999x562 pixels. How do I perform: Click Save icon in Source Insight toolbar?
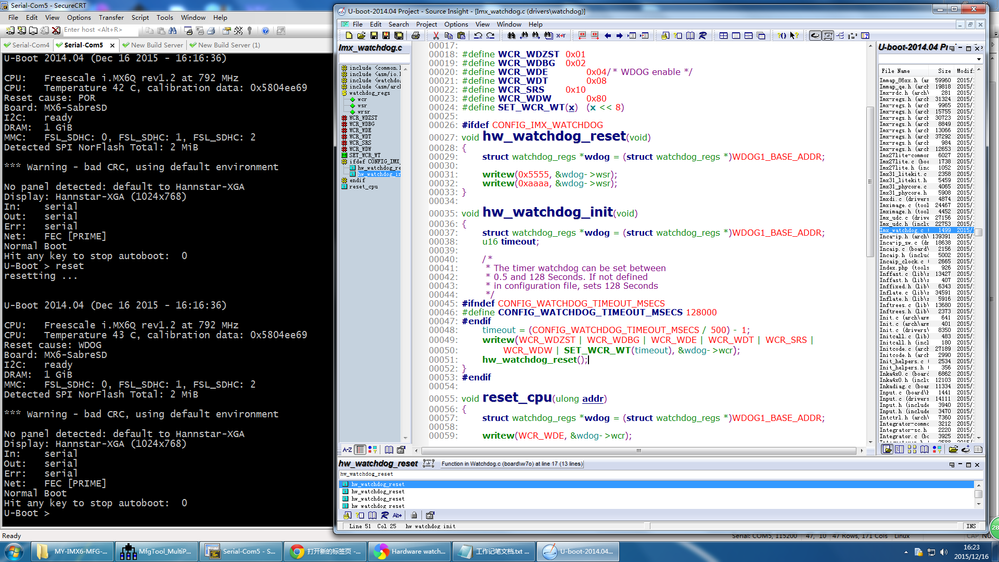(374, 36)
